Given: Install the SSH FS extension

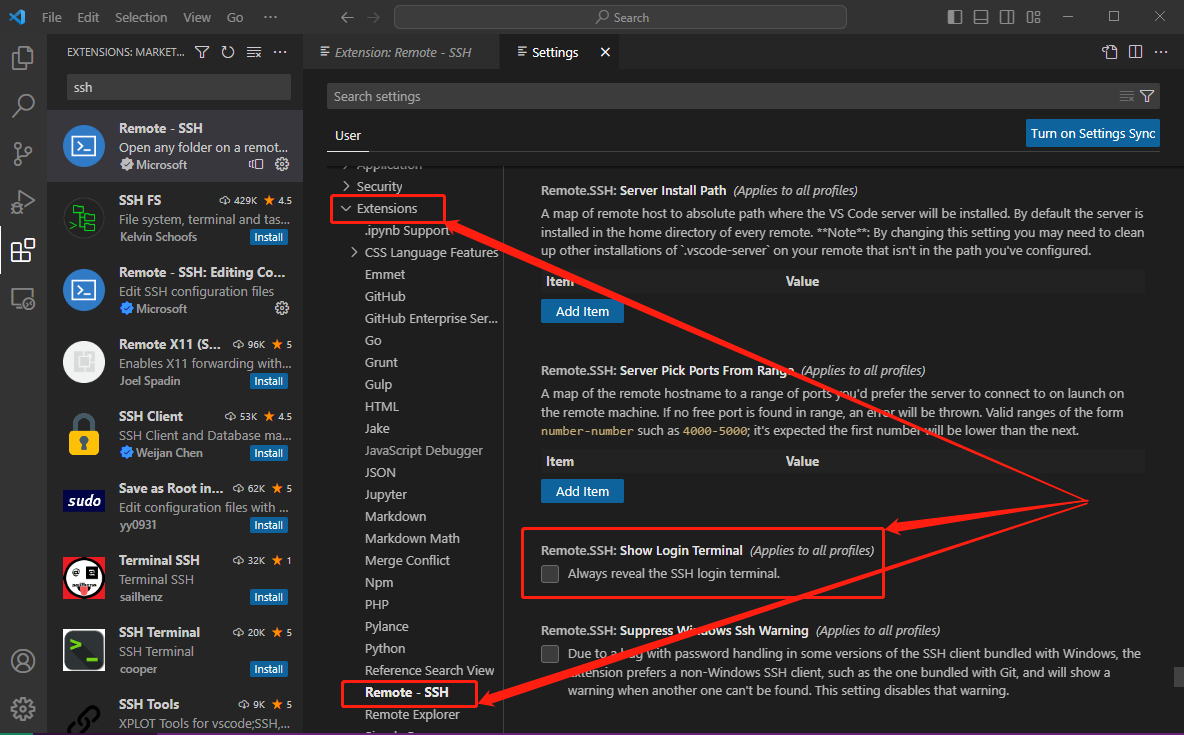Looking at the screenshot, I should click(x=268, y=237).
